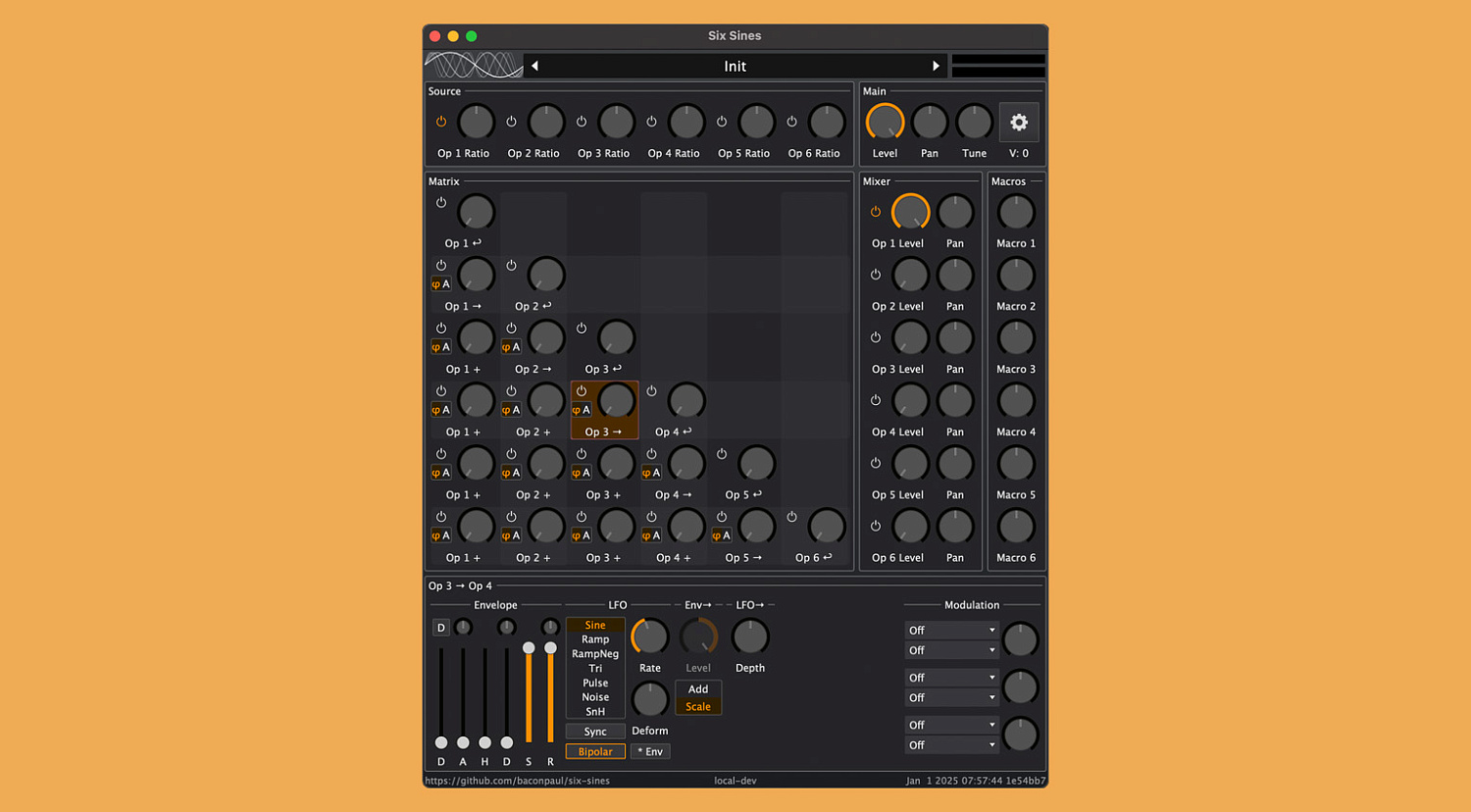Click power icon of Op 4 → matrix node

(651, 453)
